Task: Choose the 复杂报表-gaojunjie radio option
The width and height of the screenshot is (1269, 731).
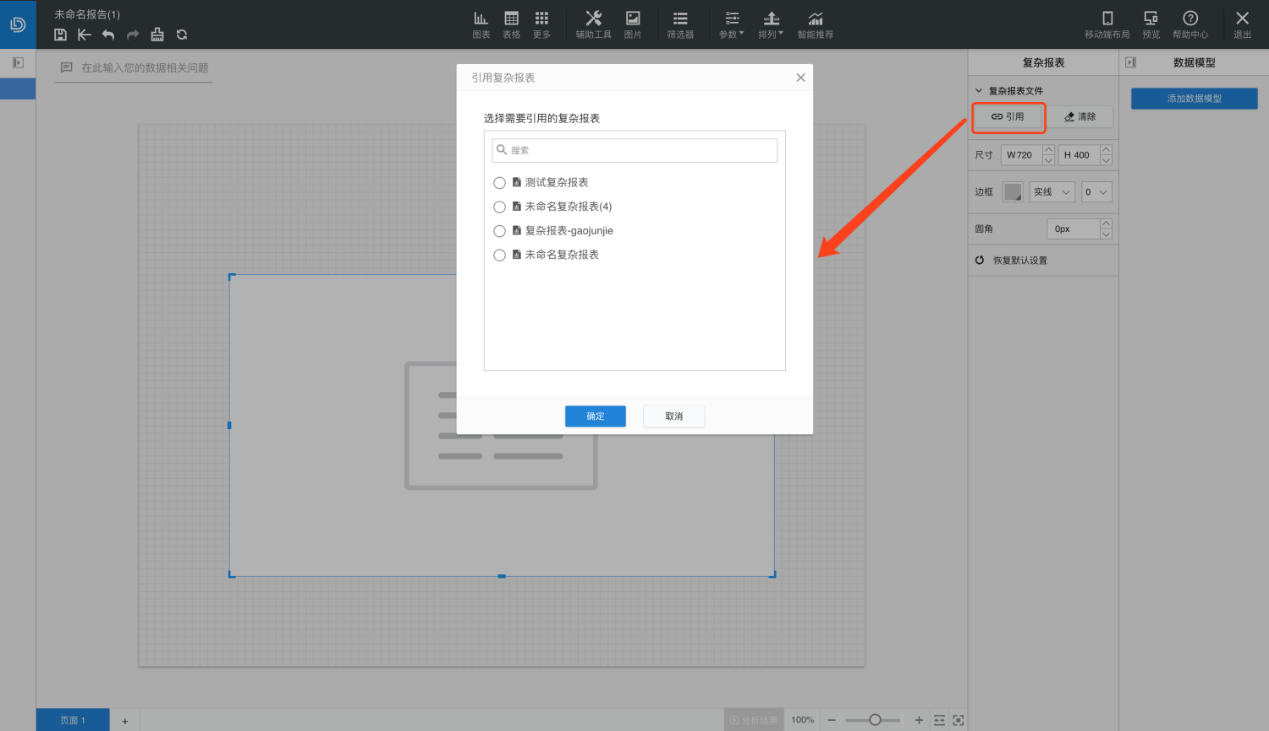Action: pos(500,231)
